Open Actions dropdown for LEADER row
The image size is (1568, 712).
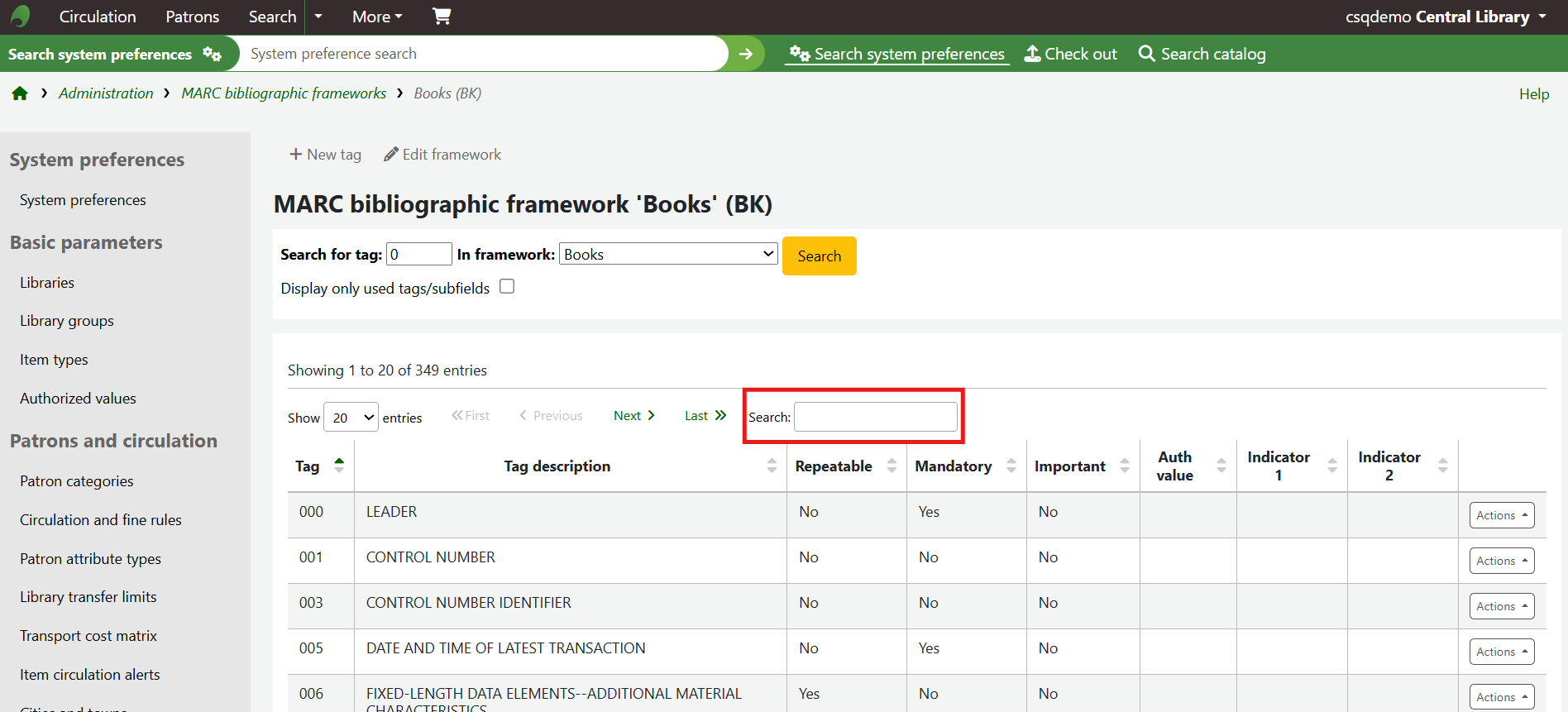[x=1501, y=515]
